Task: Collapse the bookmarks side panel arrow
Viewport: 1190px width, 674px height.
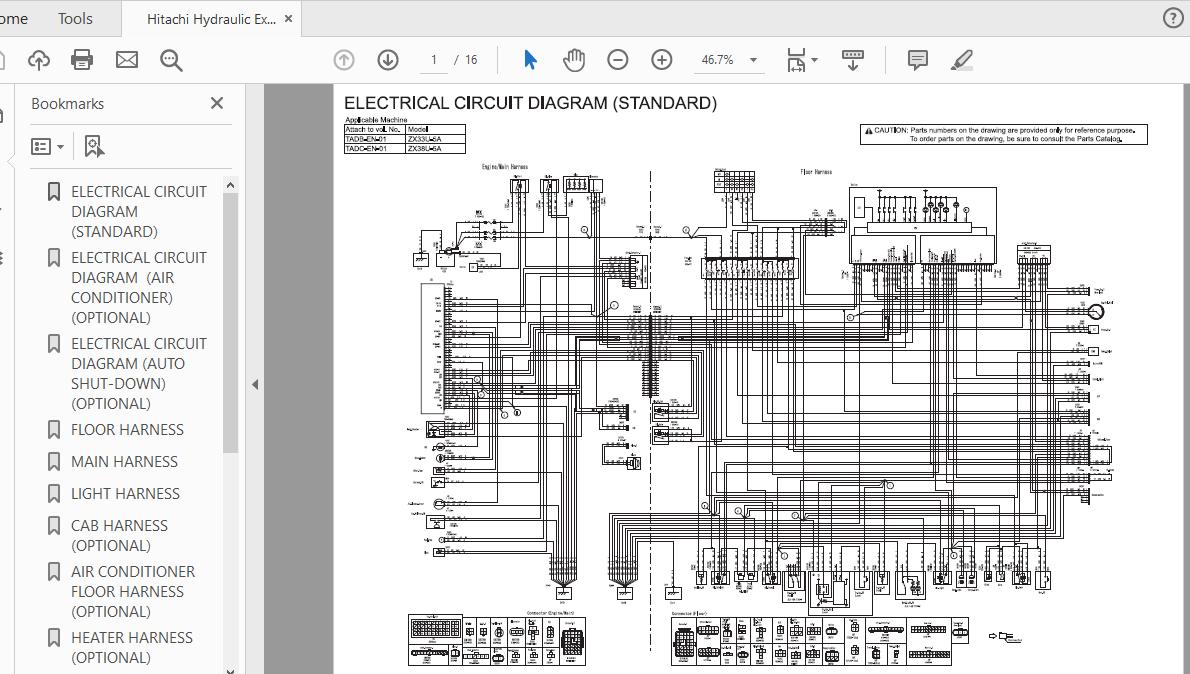Action: 255,384
